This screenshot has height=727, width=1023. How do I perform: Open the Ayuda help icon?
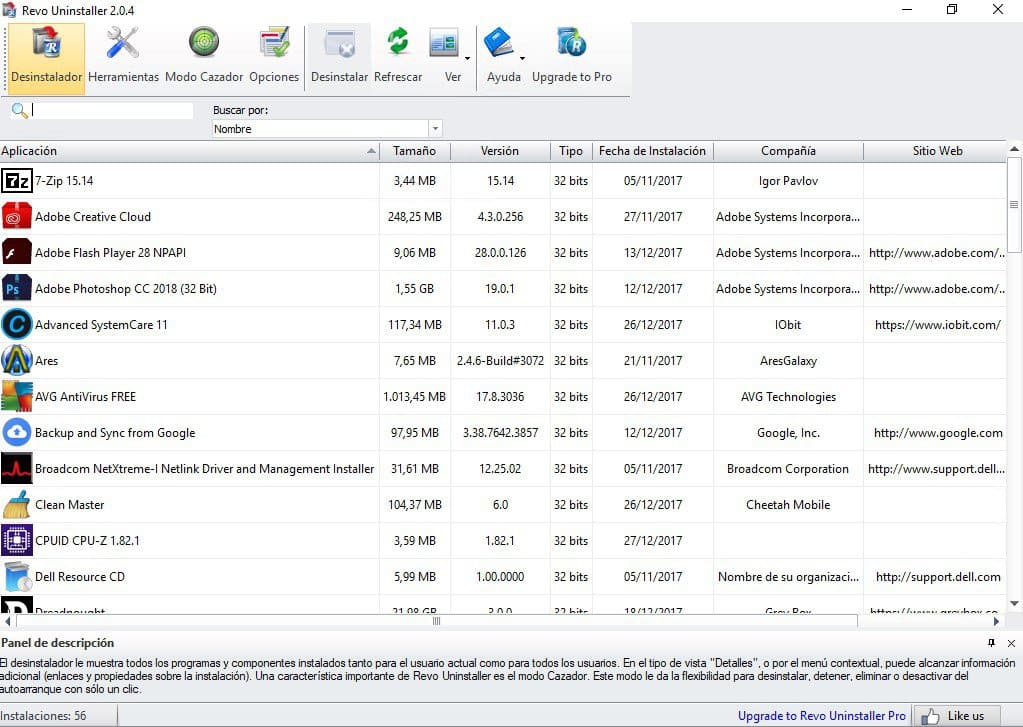tap(498, 43)
